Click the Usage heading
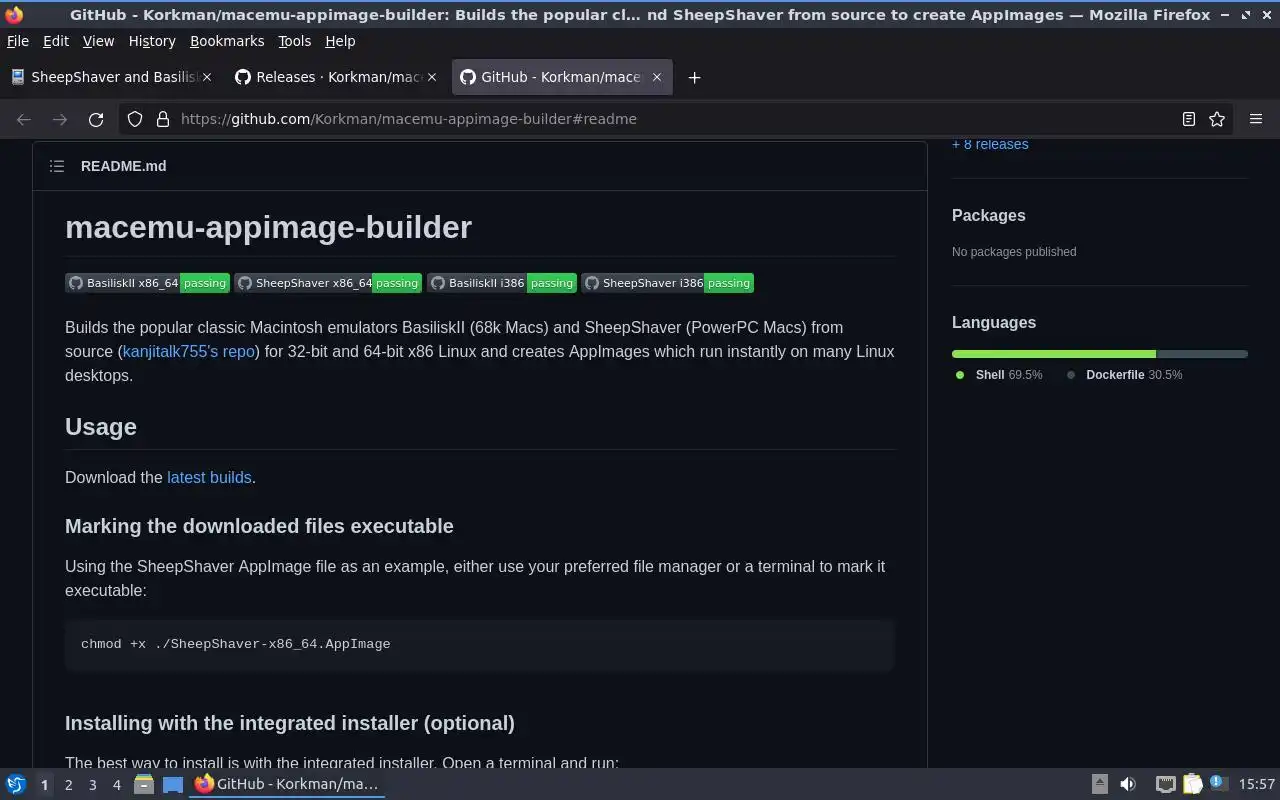The height and width of the screenshot is (800, 1280). coord(101,427)
